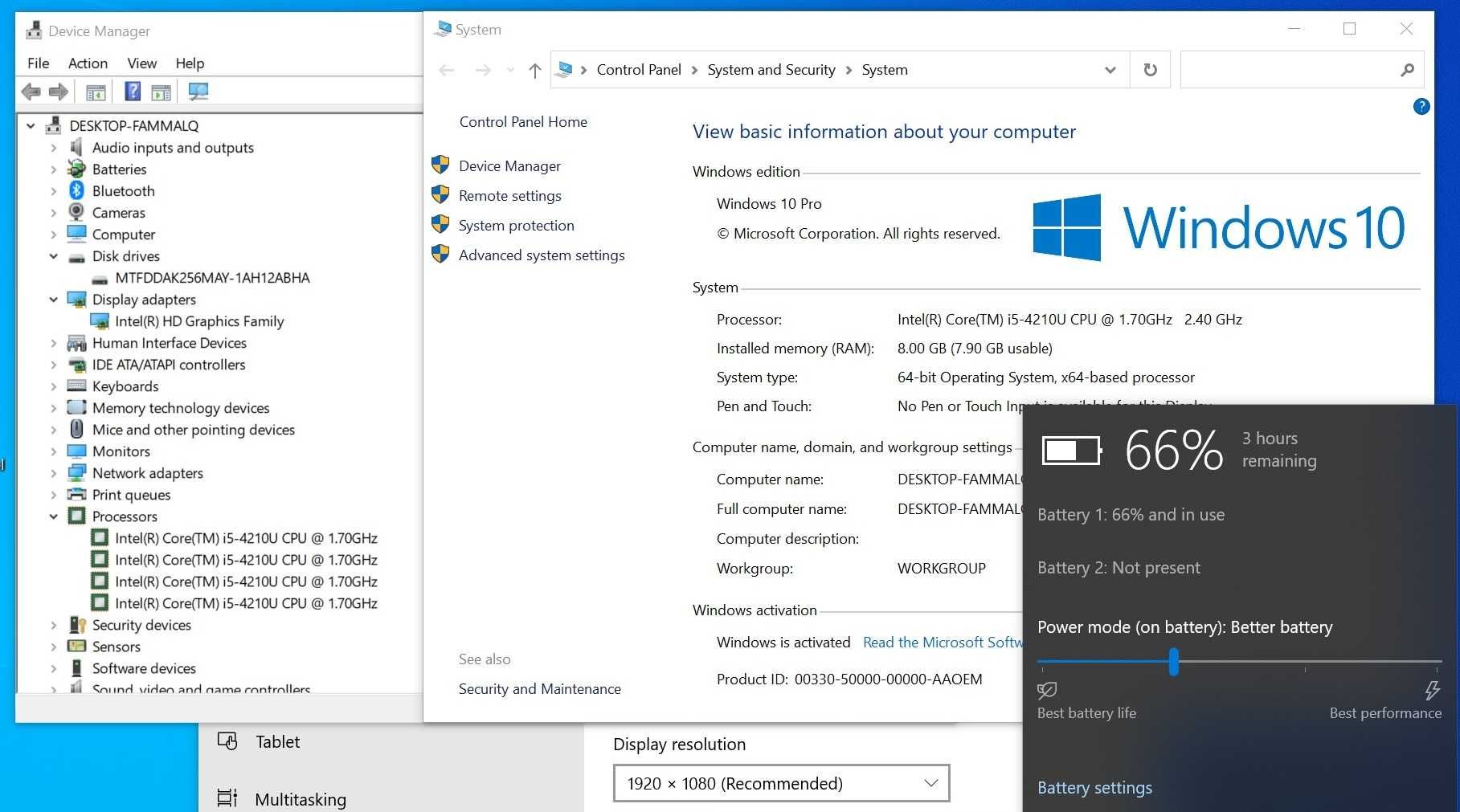Select the Computer tree item
The width and height of the screenshot is (1460, 812).
coord(123,235)
